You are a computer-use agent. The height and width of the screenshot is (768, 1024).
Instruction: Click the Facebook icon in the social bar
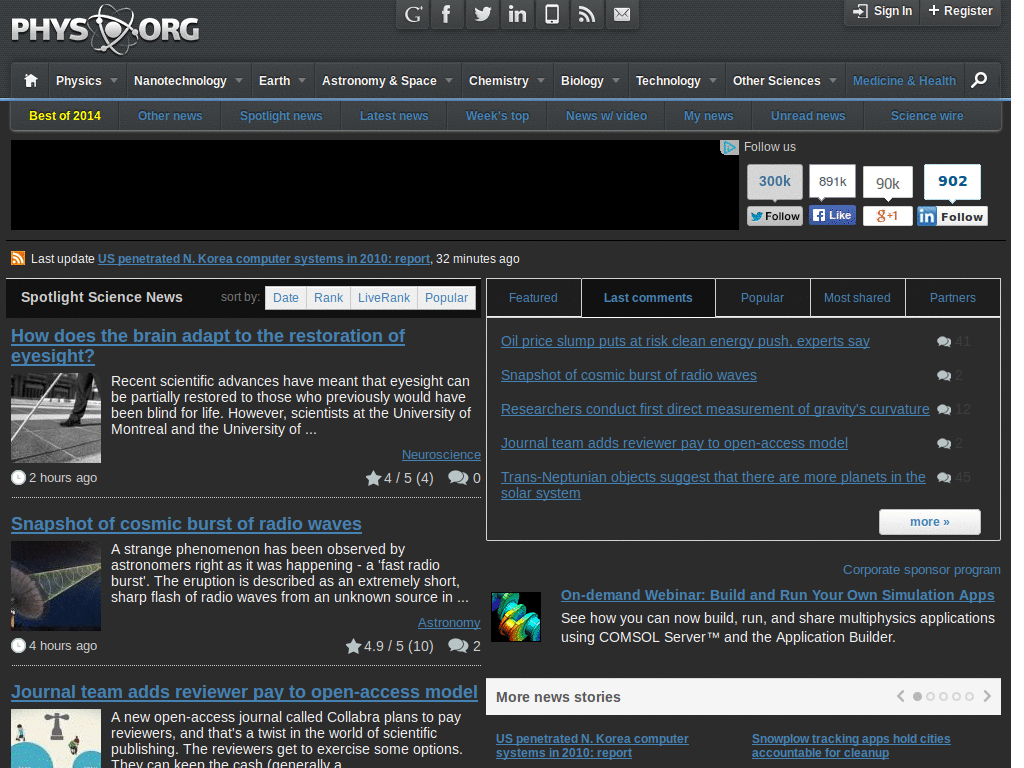(x=447, y=14)
